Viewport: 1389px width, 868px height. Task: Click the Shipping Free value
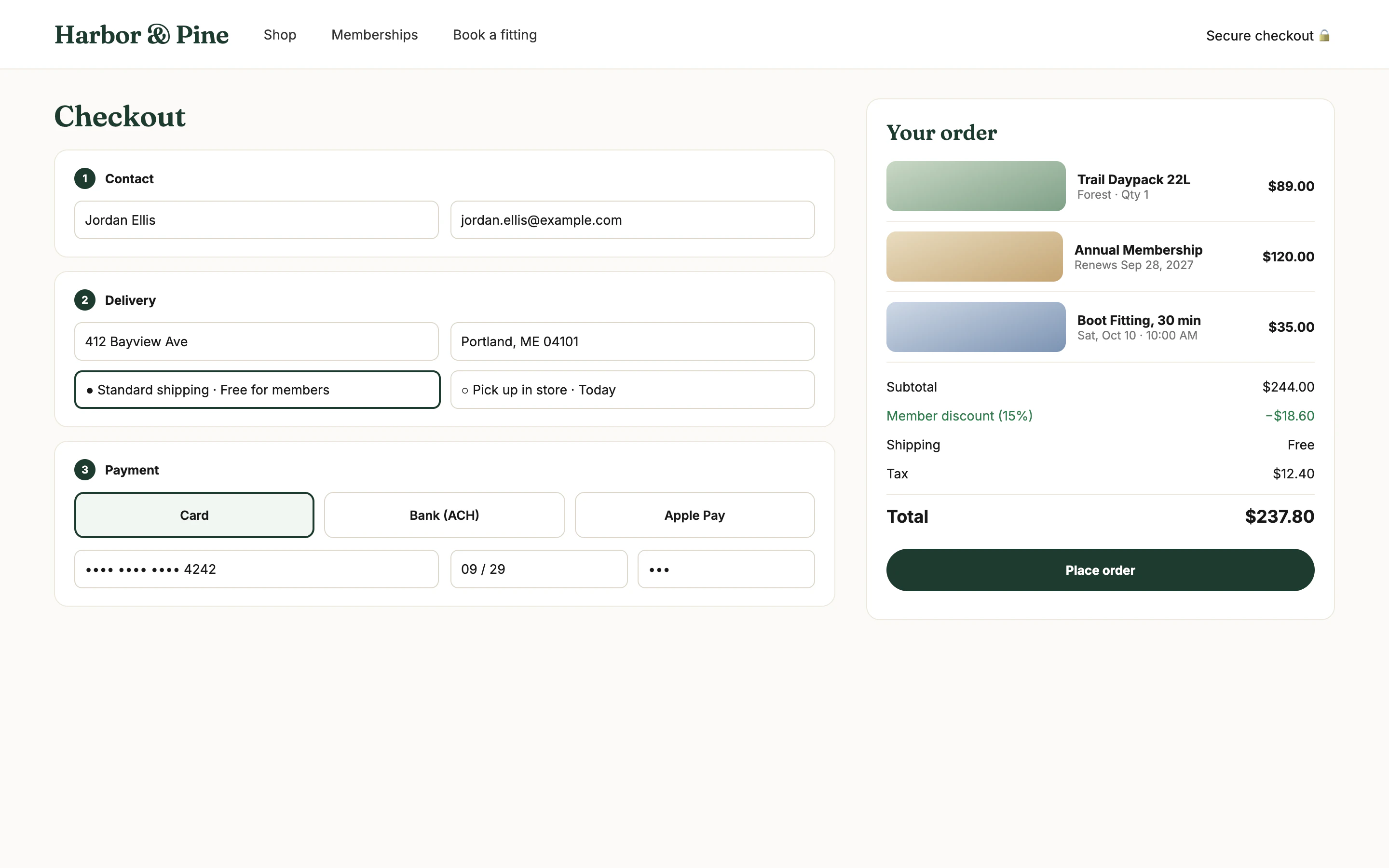[1301, 445]
